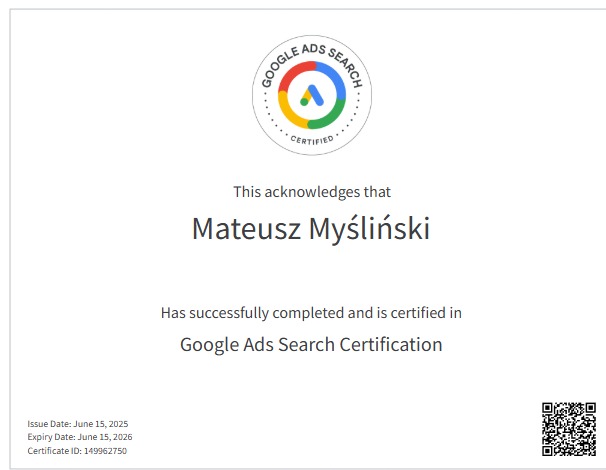The image size is (606, 470).
Task: Click the 'CERTIFIED' text on the badge
Action: 312,140
